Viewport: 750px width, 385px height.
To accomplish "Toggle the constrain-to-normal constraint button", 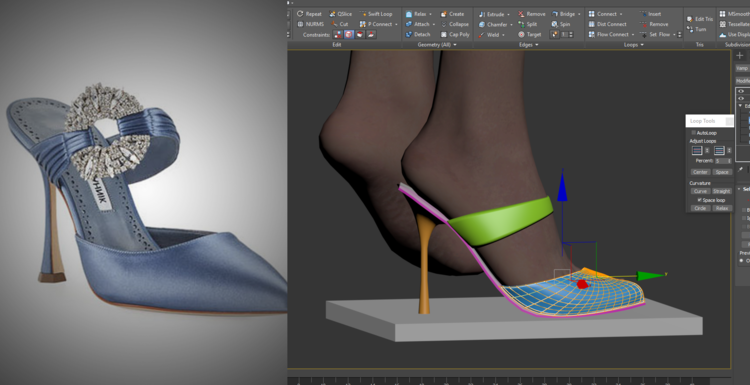I will point(371,34).
